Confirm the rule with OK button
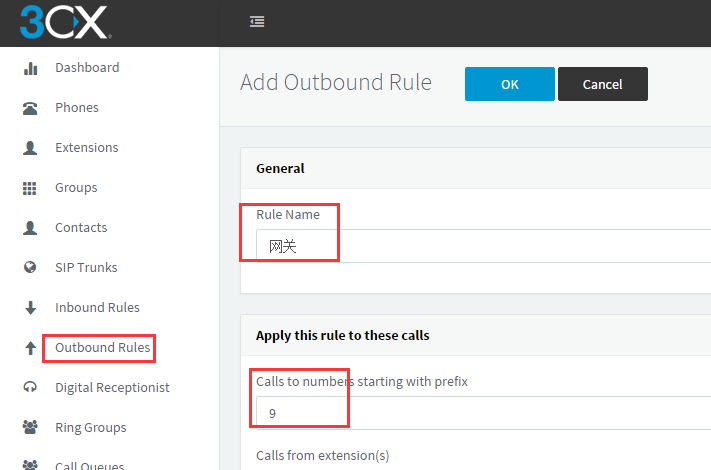 (510, 84)
